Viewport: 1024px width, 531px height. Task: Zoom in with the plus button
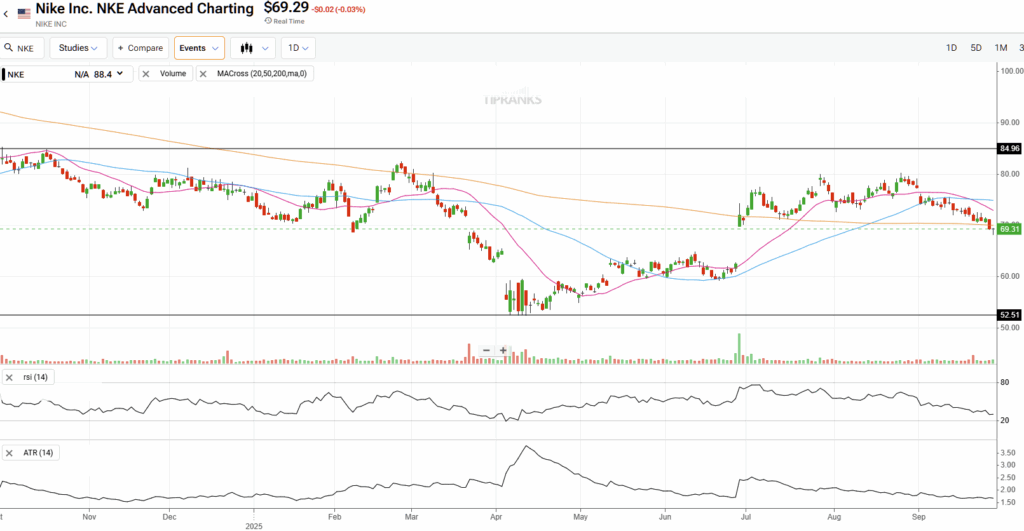[x=503, y=351]
